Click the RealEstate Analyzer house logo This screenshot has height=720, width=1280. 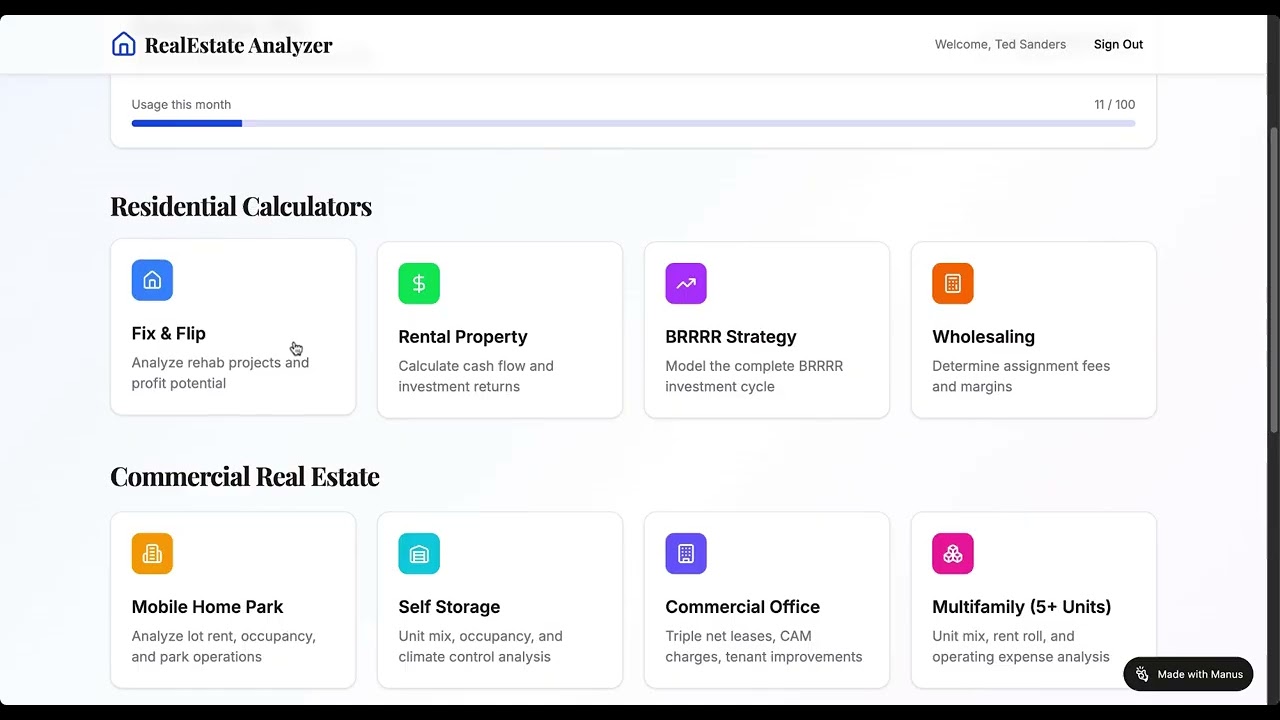point(123,44)
